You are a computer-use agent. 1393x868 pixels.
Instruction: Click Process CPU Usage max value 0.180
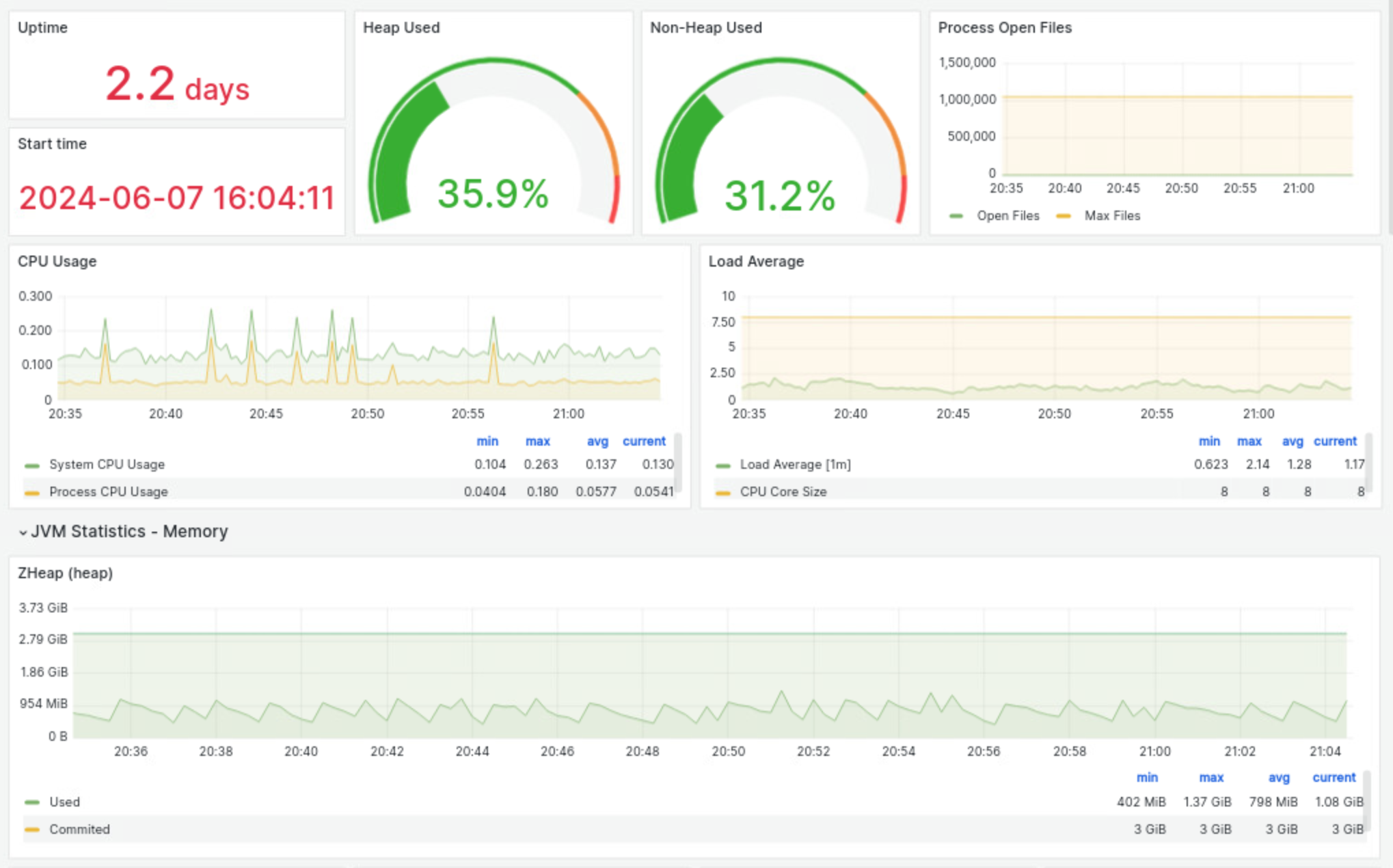click(x=542, y=491)
